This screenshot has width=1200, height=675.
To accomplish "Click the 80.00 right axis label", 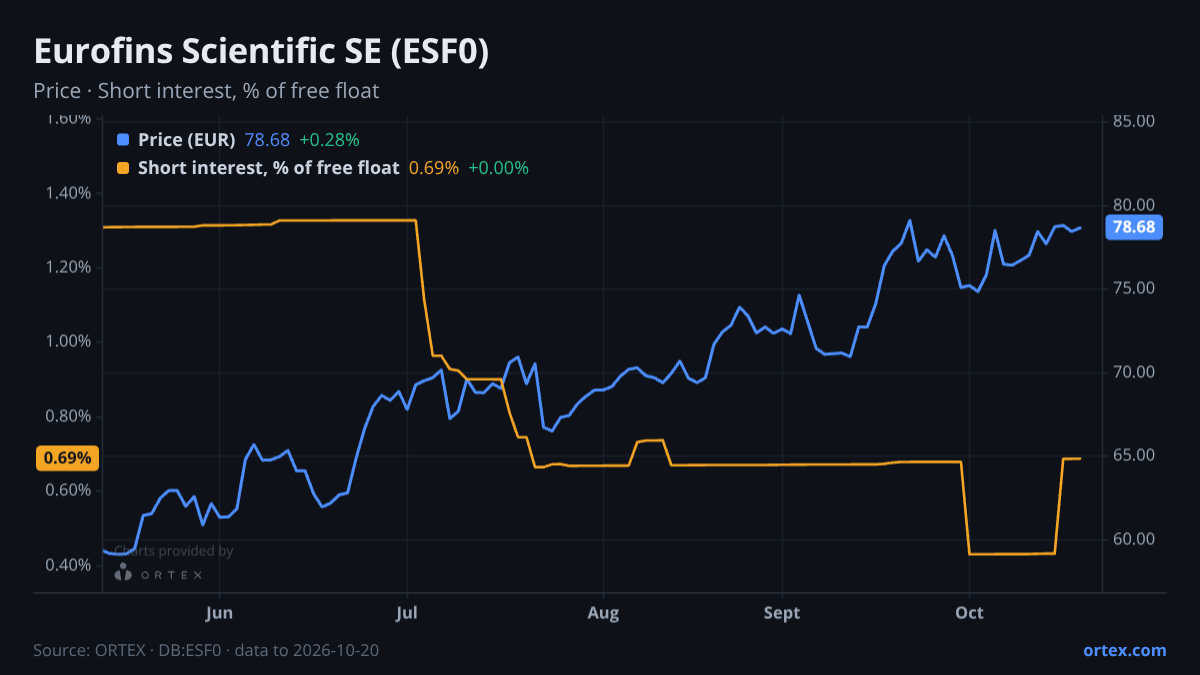I will (1133, 205).
